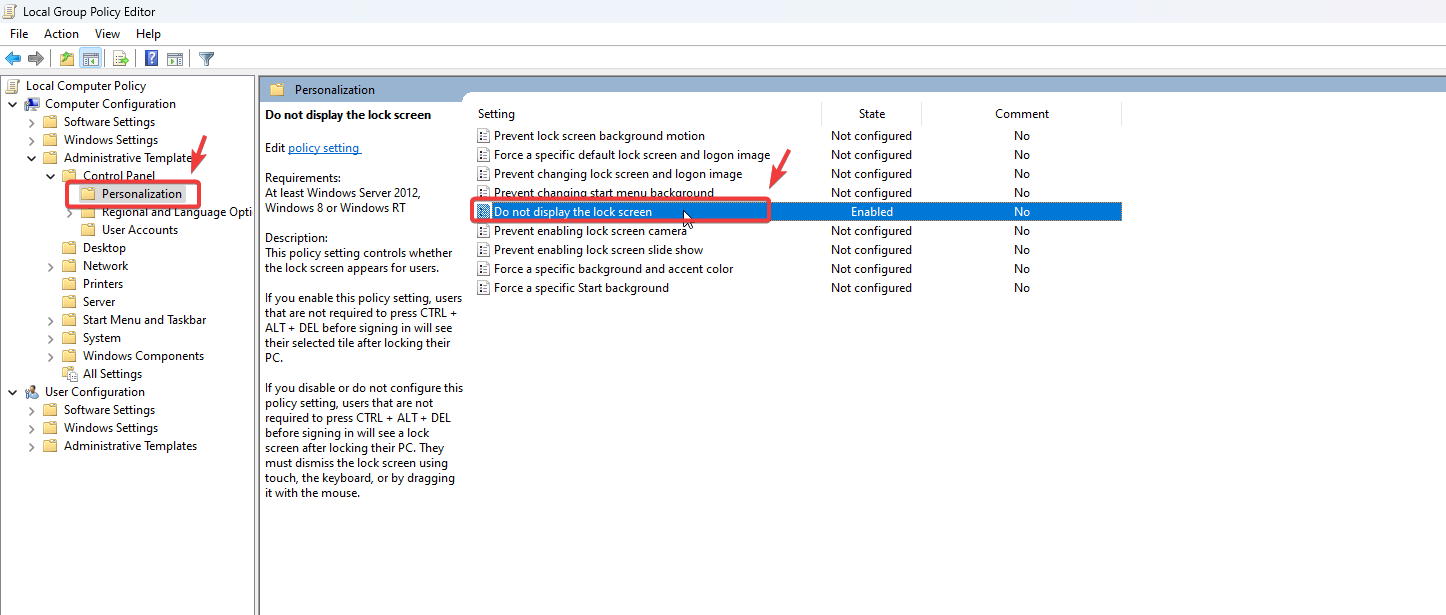Select User Accounts in the tree
This screenshot has height=615, width=1446.
140,230
